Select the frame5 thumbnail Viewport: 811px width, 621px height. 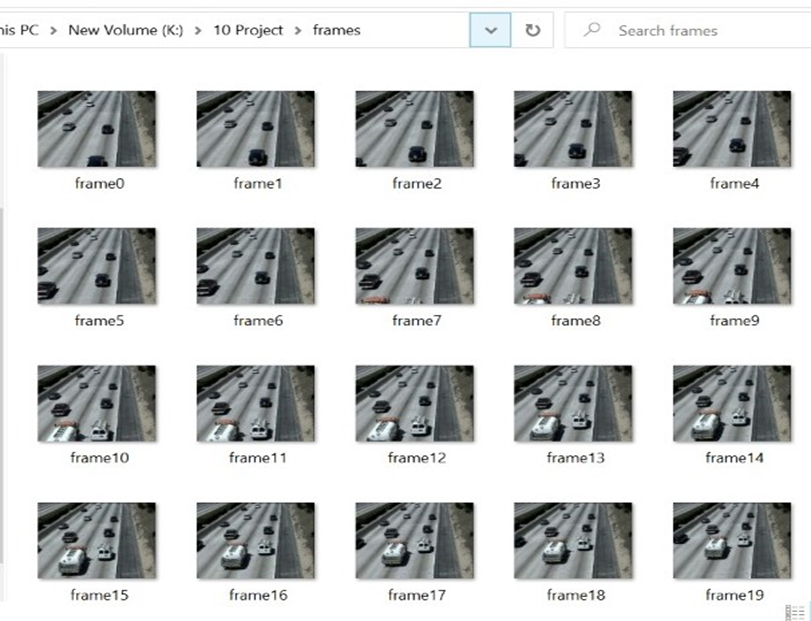coord(97,266)
